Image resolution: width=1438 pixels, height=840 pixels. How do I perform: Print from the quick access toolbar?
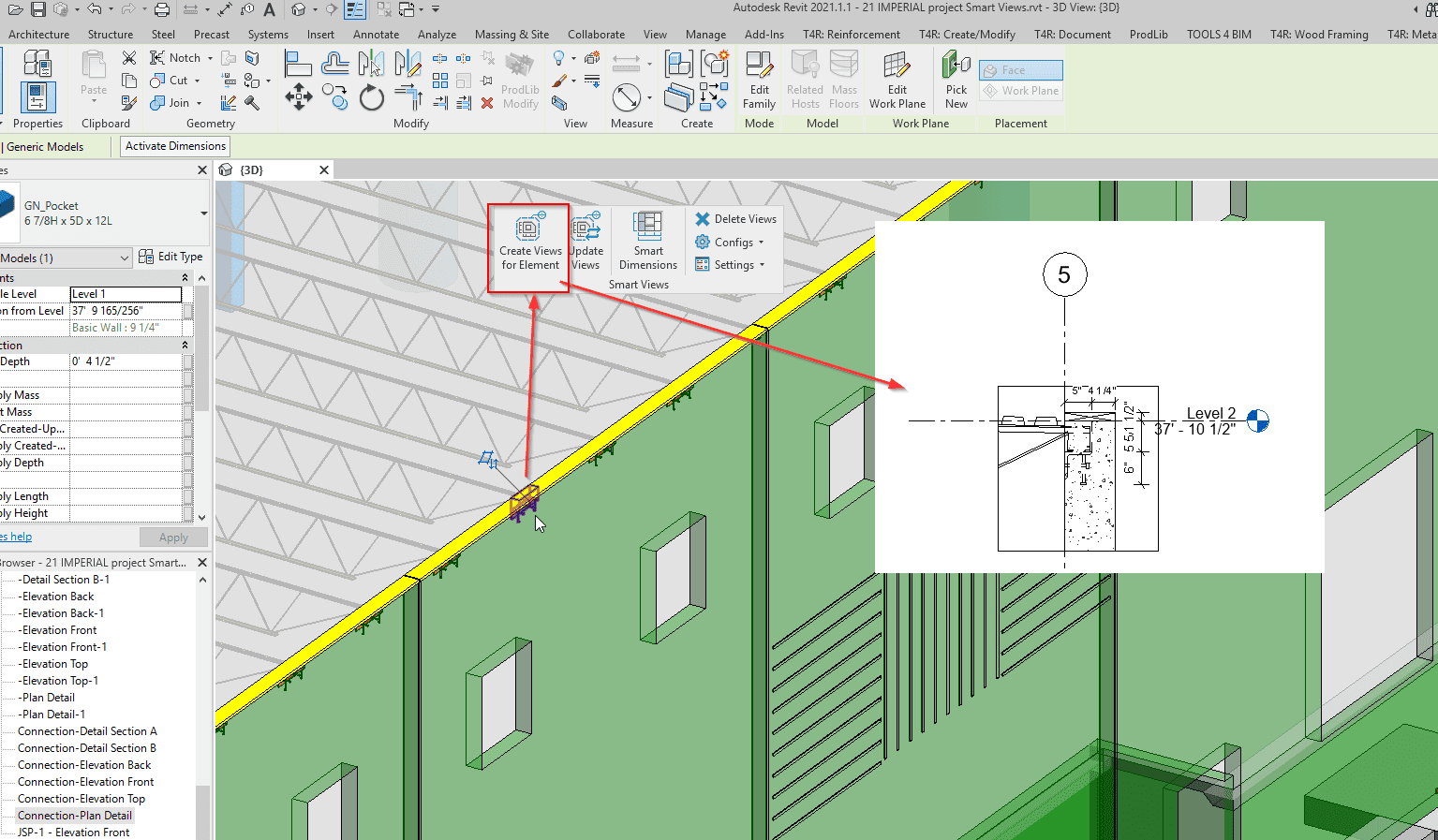[x=162, y=9]
